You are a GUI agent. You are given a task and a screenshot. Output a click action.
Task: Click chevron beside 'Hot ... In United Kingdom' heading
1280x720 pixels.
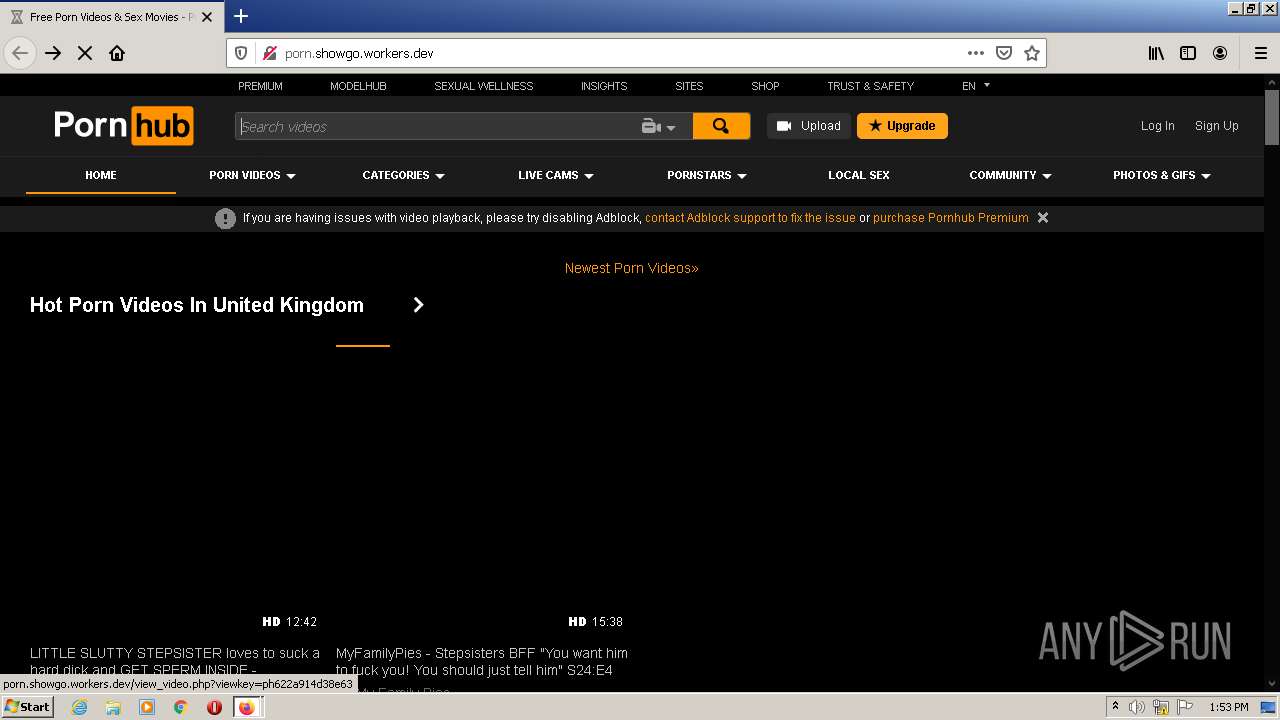point(418,305)
